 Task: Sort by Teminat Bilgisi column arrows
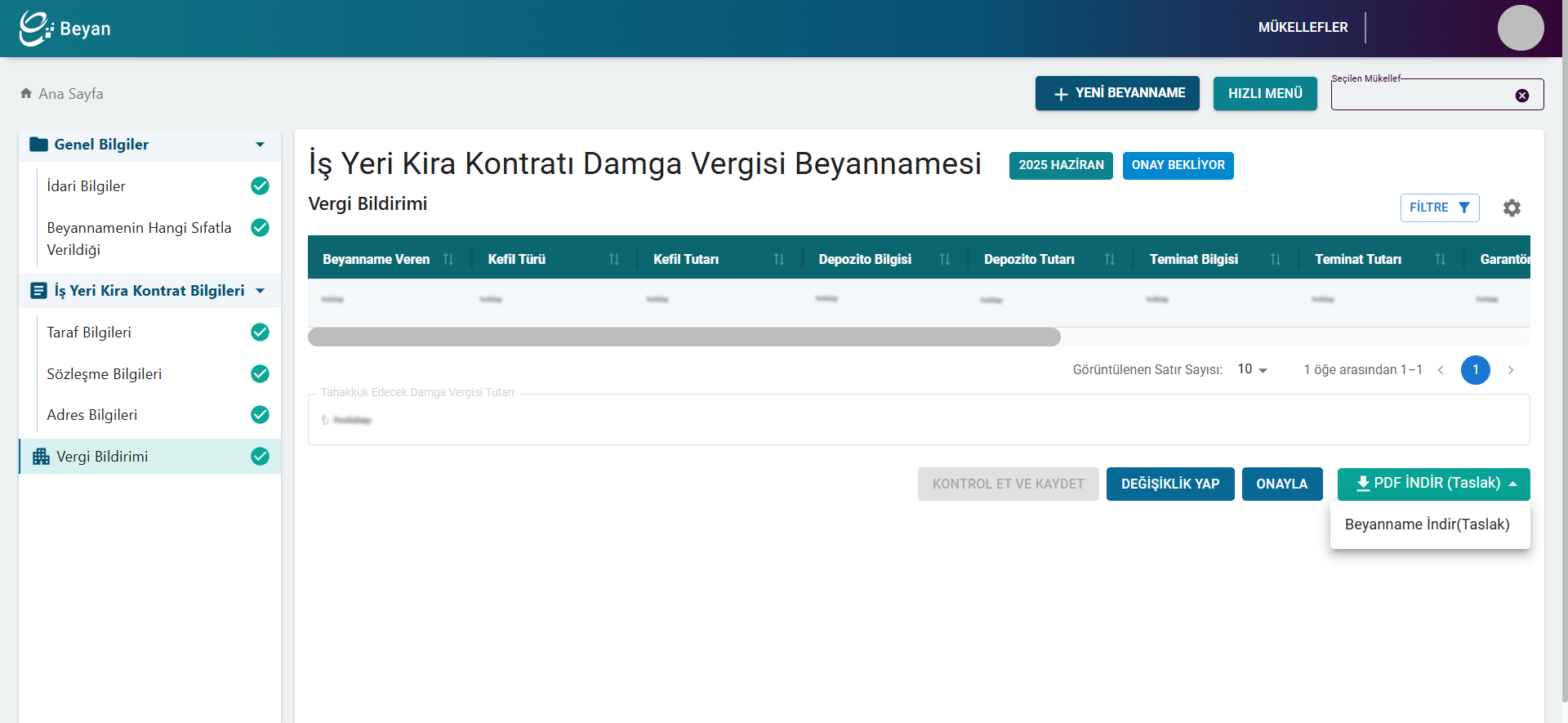click(1276, 259)
